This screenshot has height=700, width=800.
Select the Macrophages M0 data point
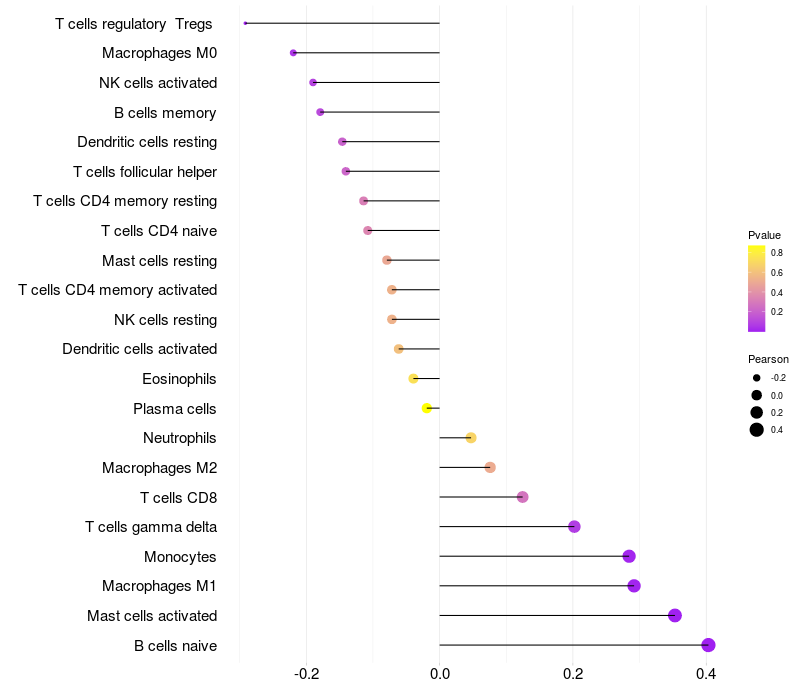[x=293, y=53]
